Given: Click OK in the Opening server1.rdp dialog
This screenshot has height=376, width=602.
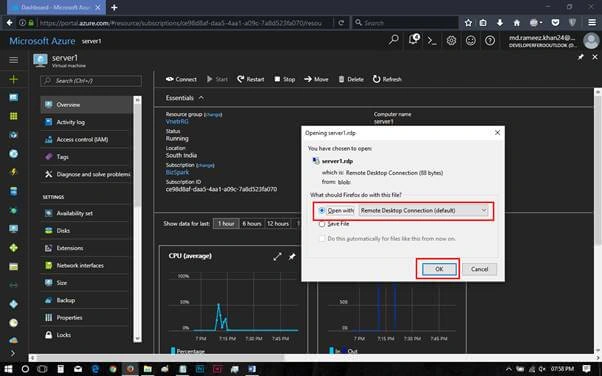Looking at the screenshot, I should 439,269.
